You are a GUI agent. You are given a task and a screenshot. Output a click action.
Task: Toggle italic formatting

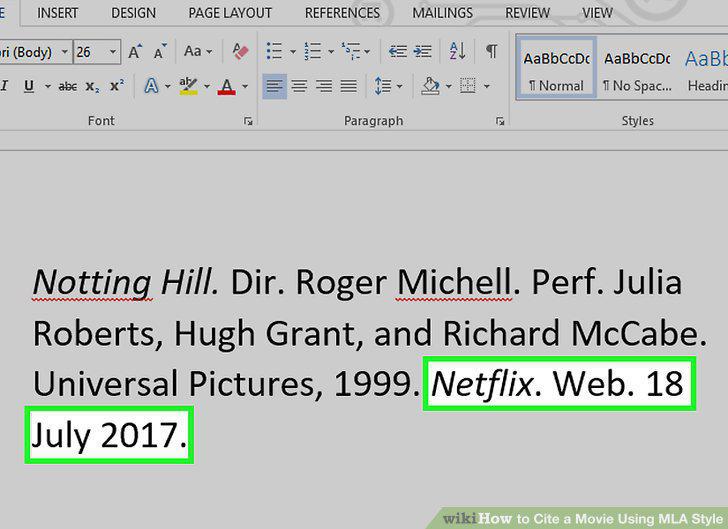coord(5,86)
